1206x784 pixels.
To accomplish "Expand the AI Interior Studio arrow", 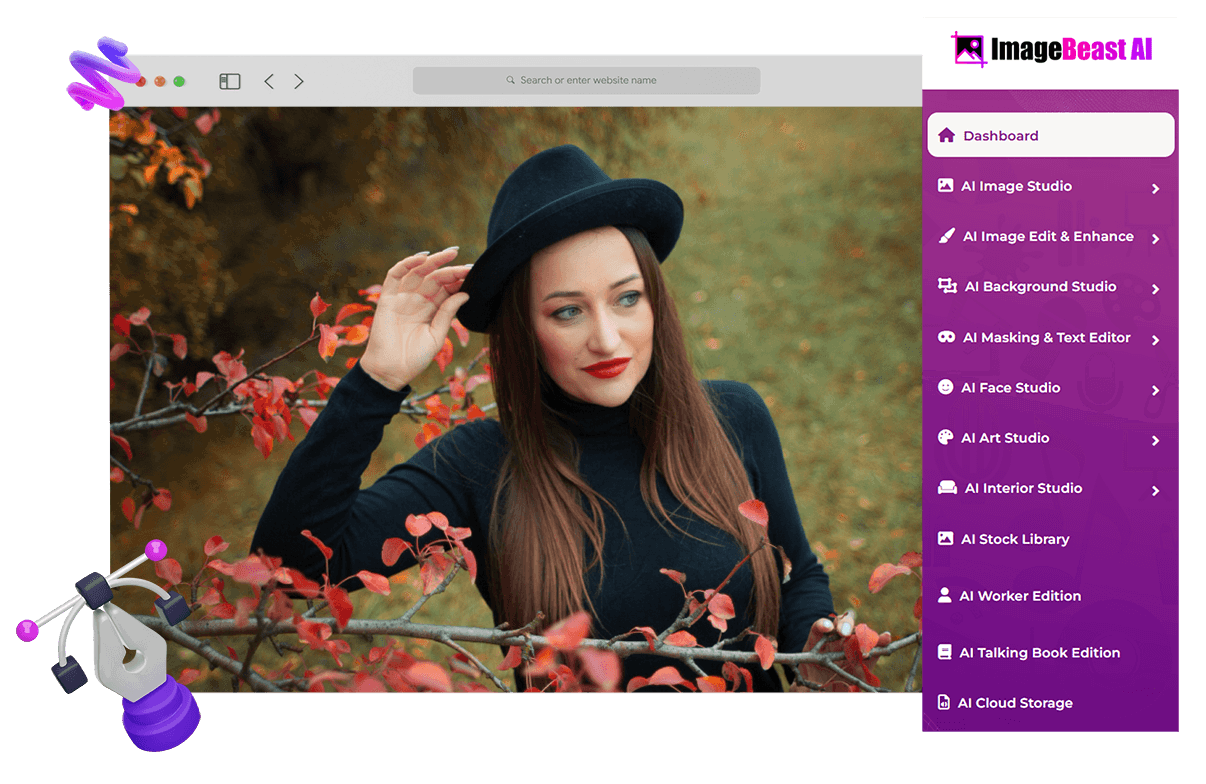I will [x=1155, y=490].
